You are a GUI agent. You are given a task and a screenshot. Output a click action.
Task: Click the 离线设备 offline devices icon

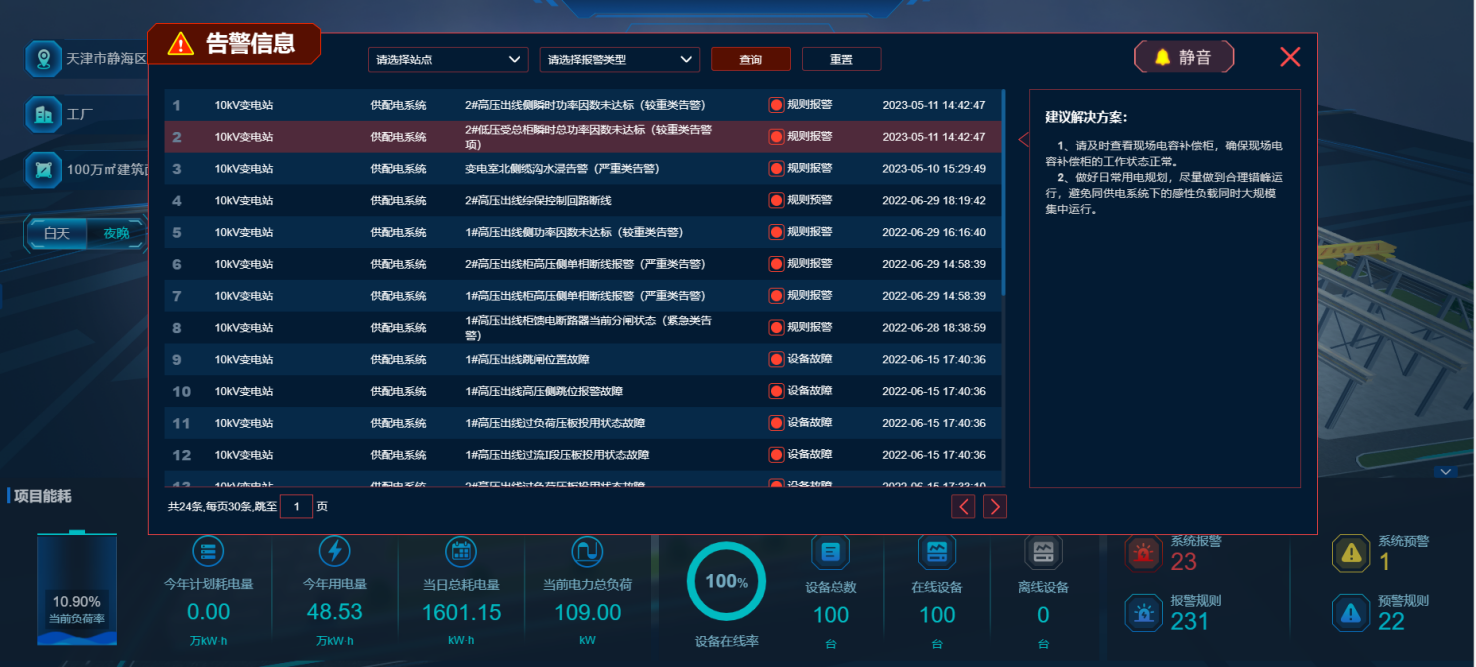[x=1043, y=551]
